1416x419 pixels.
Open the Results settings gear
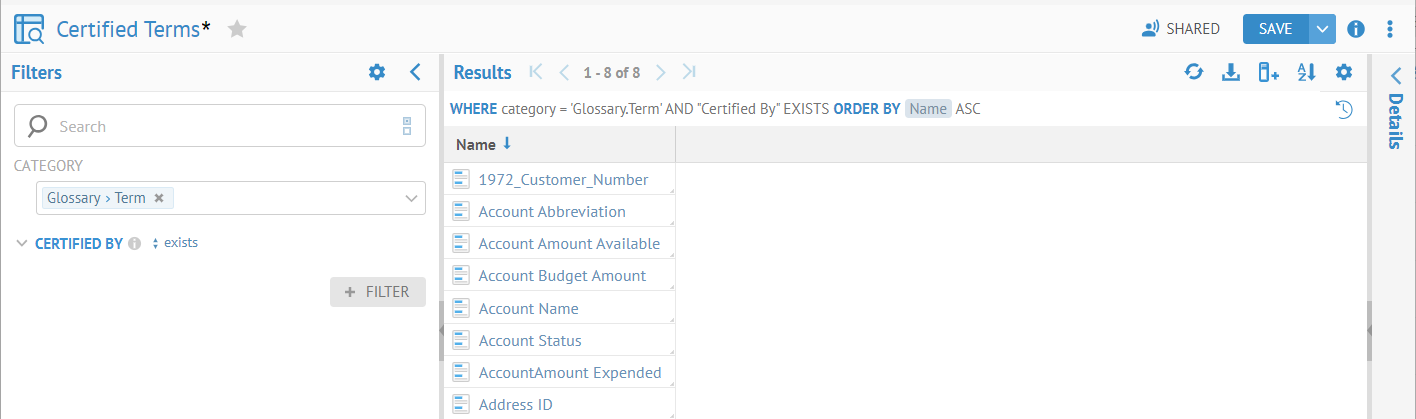click(1344, 72)
